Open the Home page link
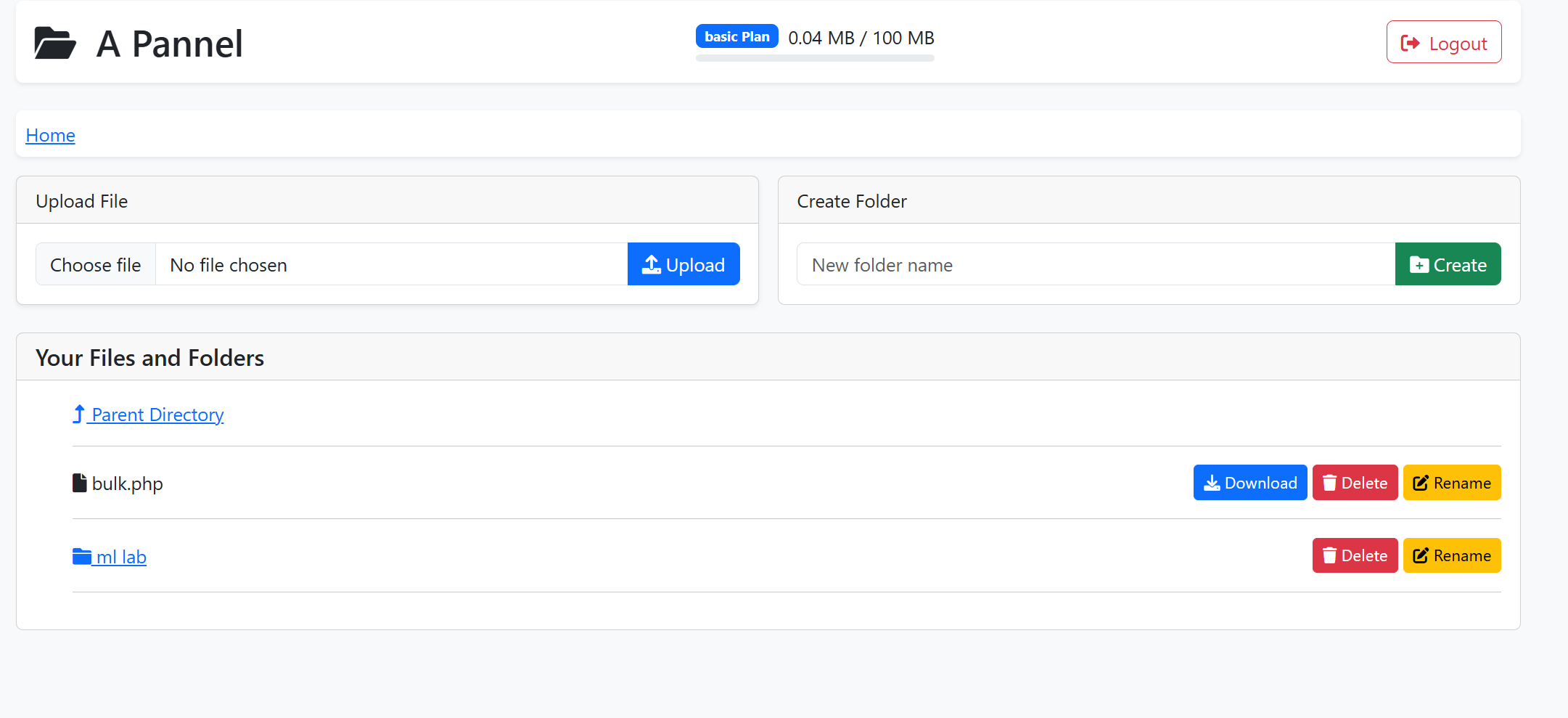Image resolution: width=1568 pixels, height=718 pixels. tap(49, 135)
